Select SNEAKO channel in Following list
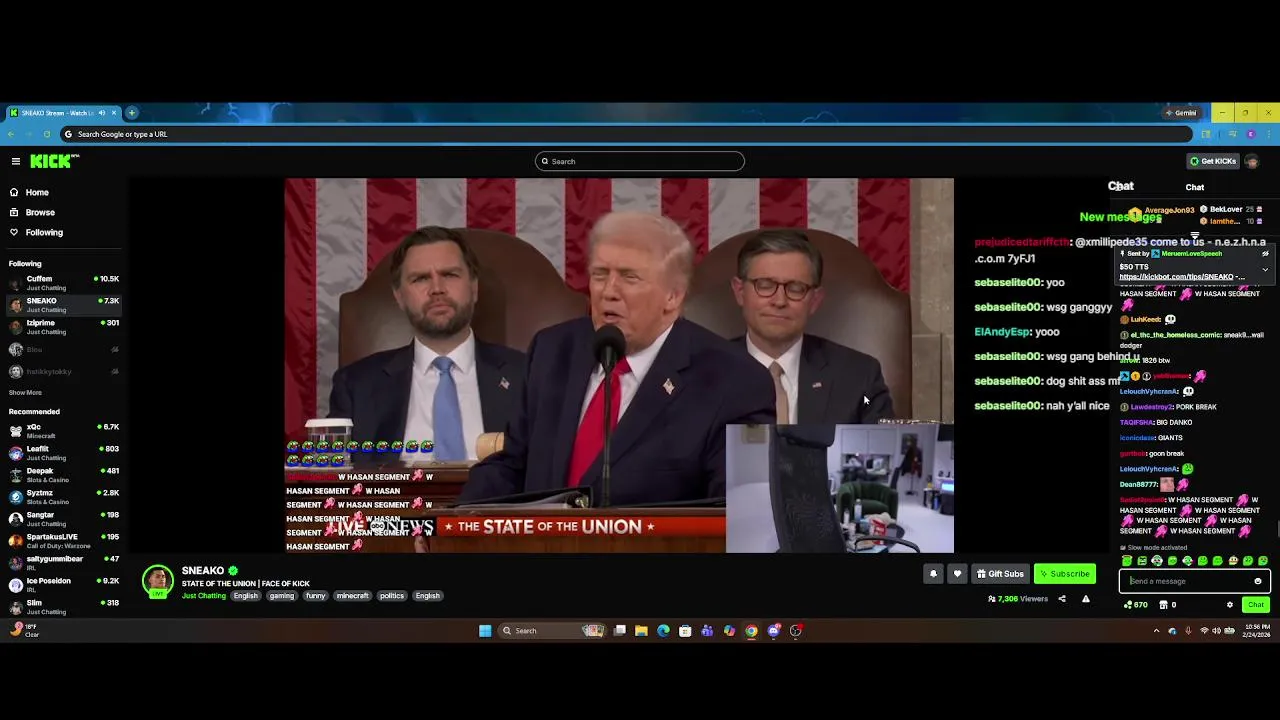This screenshot has width=1280, height=720. point(64,304)
